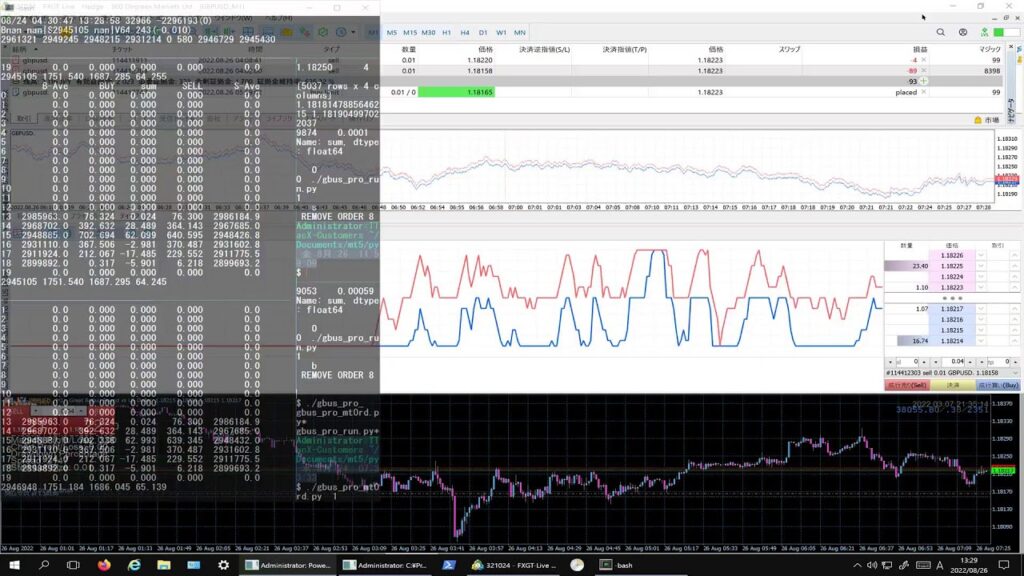Increase price 1.18223 using its up arrow
Screen dimensions: 1024x576
click(1013, 287)
